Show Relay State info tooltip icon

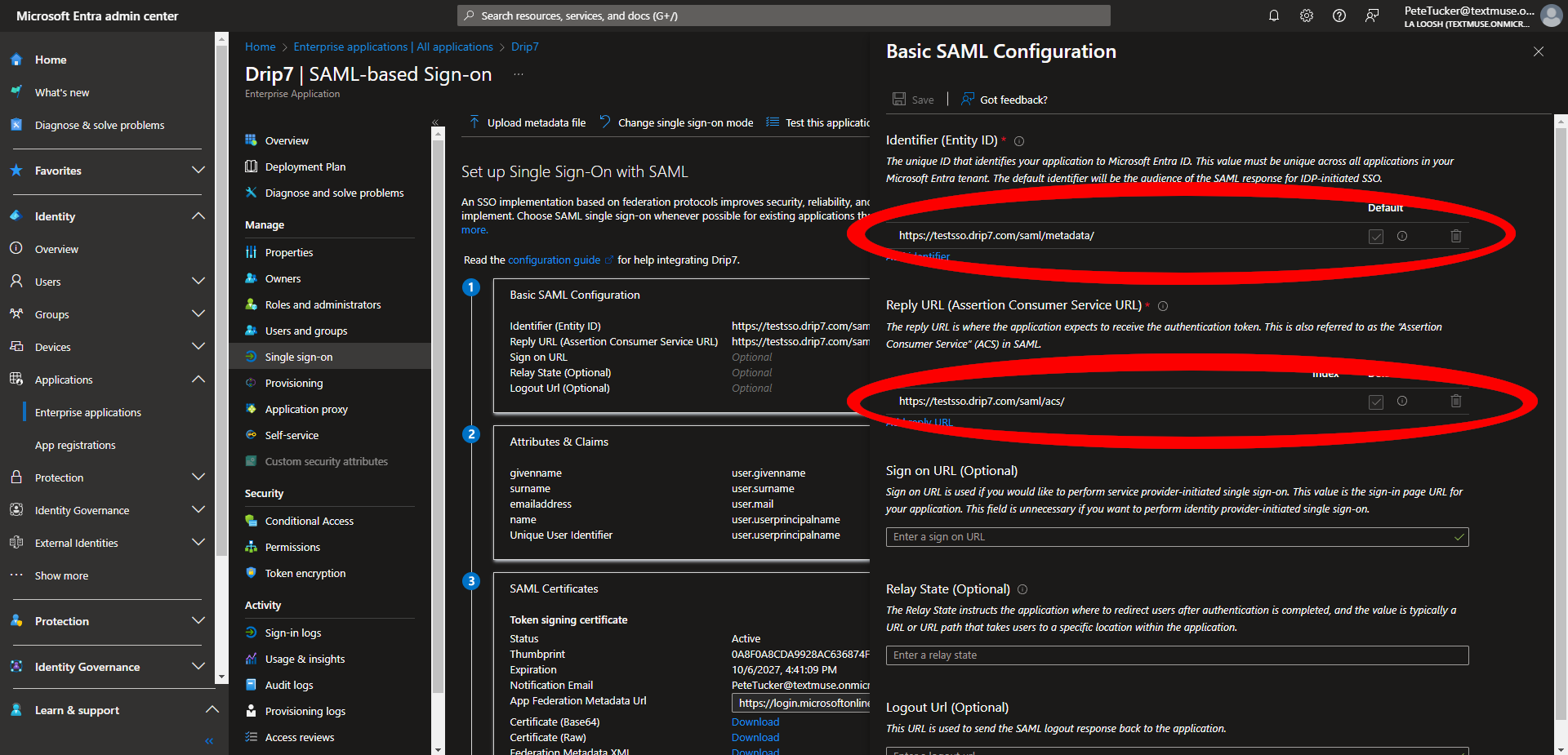[x=1022, y=589]
